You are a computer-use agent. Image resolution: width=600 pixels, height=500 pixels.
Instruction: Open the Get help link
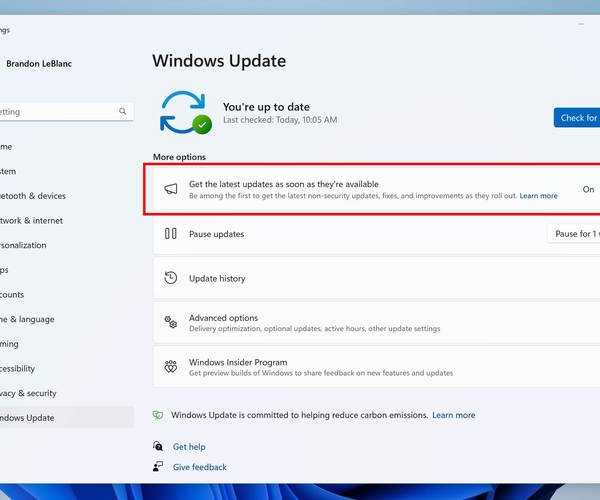pos(189,447)
